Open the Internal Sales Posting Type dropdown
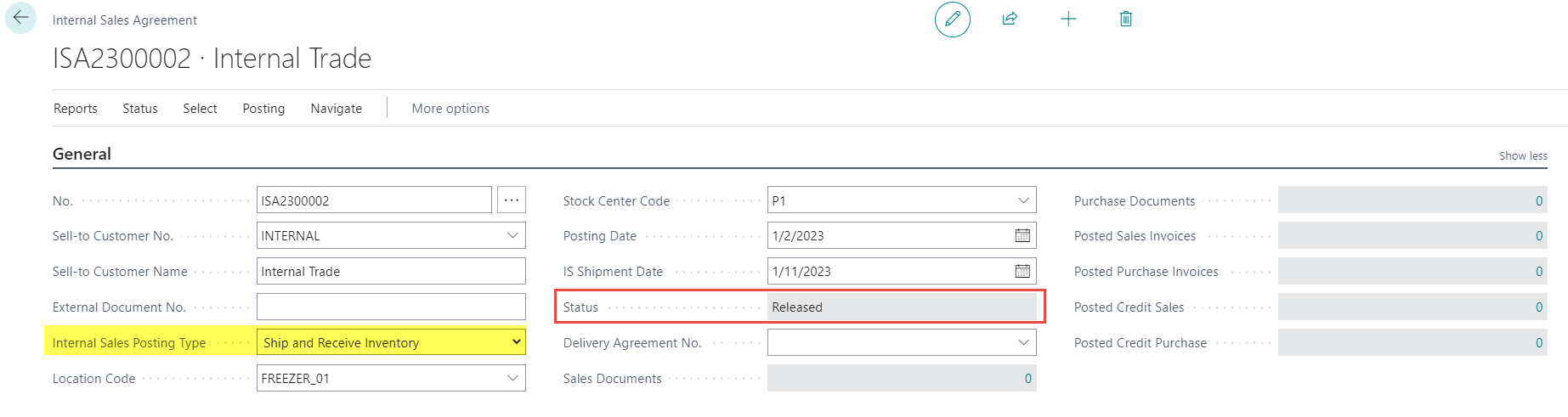The height and width of the screenshot is (417, 1568). tap(516, 342)
